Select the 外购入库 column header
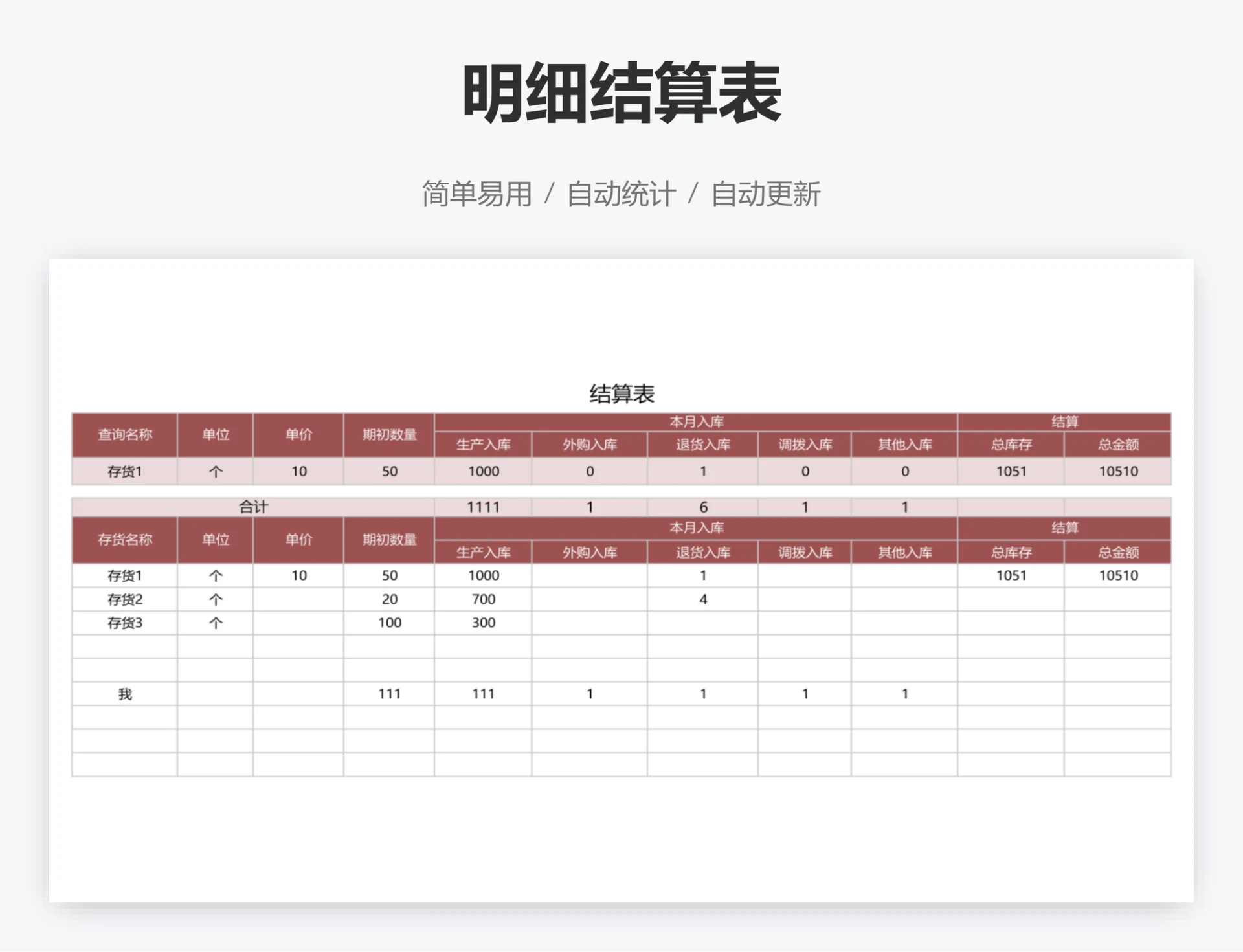 (x=589, y=445)
